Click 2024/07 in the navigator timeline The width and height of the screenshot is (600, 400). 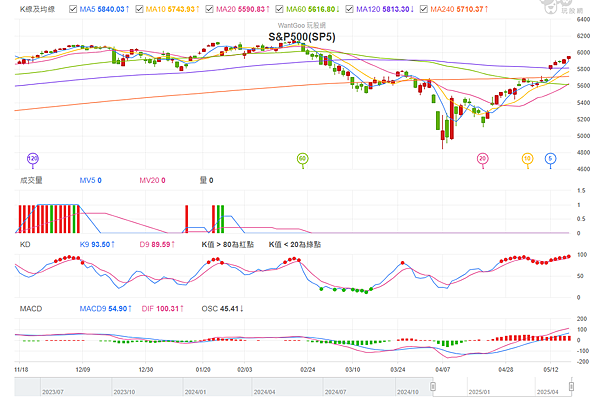(336, 392)
